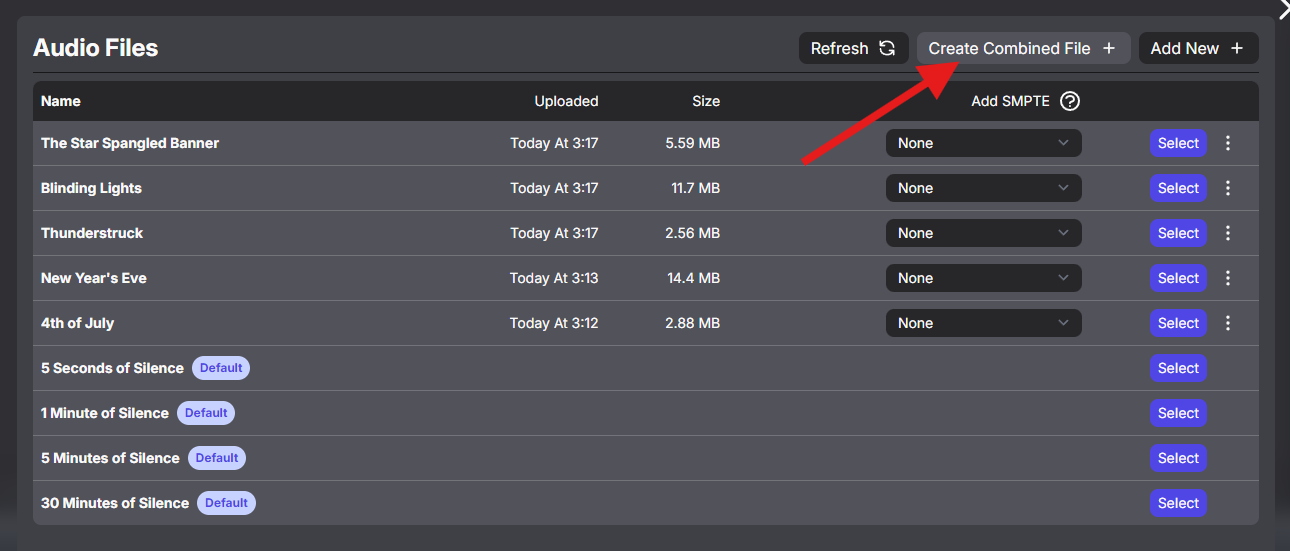This screenshot has height=551, width=1290.
Task: Open SMPTE dropdown for Blinding Lights
Action: pyautogui.click(x=983, y=188)
